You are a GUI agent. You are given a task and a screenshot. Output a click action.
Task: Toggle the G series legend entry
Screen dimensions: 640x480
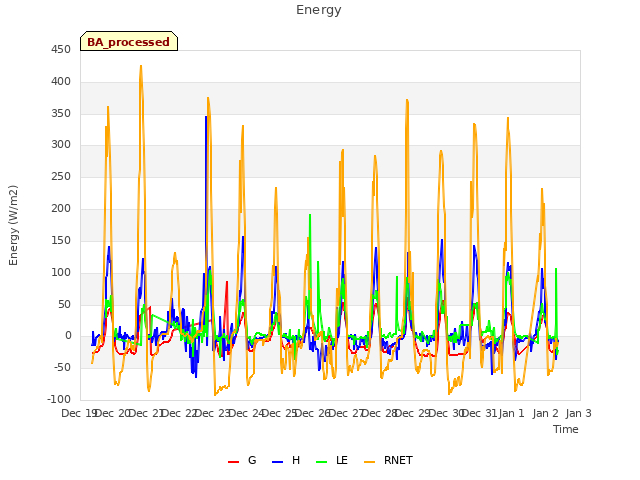pyautogui.click(x=242, y=460)
